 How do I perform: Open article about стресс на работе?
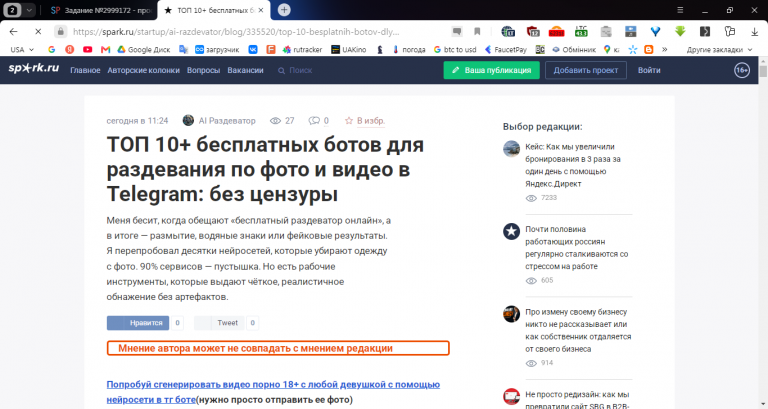pyautogui.click(x=576, y=248)
